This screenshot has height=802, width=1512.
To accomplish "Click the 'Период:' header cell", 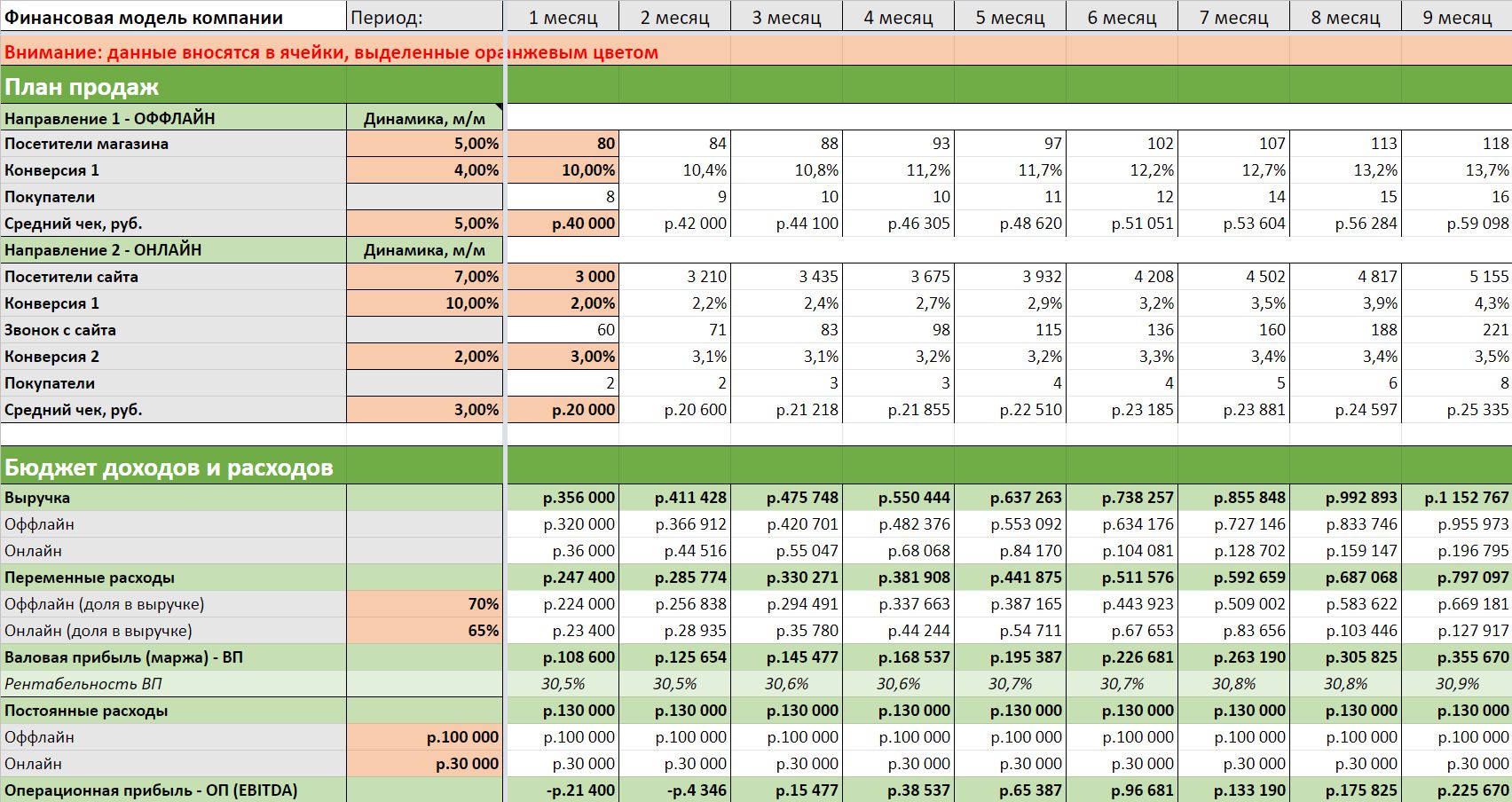I will click(x=425, y=17).
